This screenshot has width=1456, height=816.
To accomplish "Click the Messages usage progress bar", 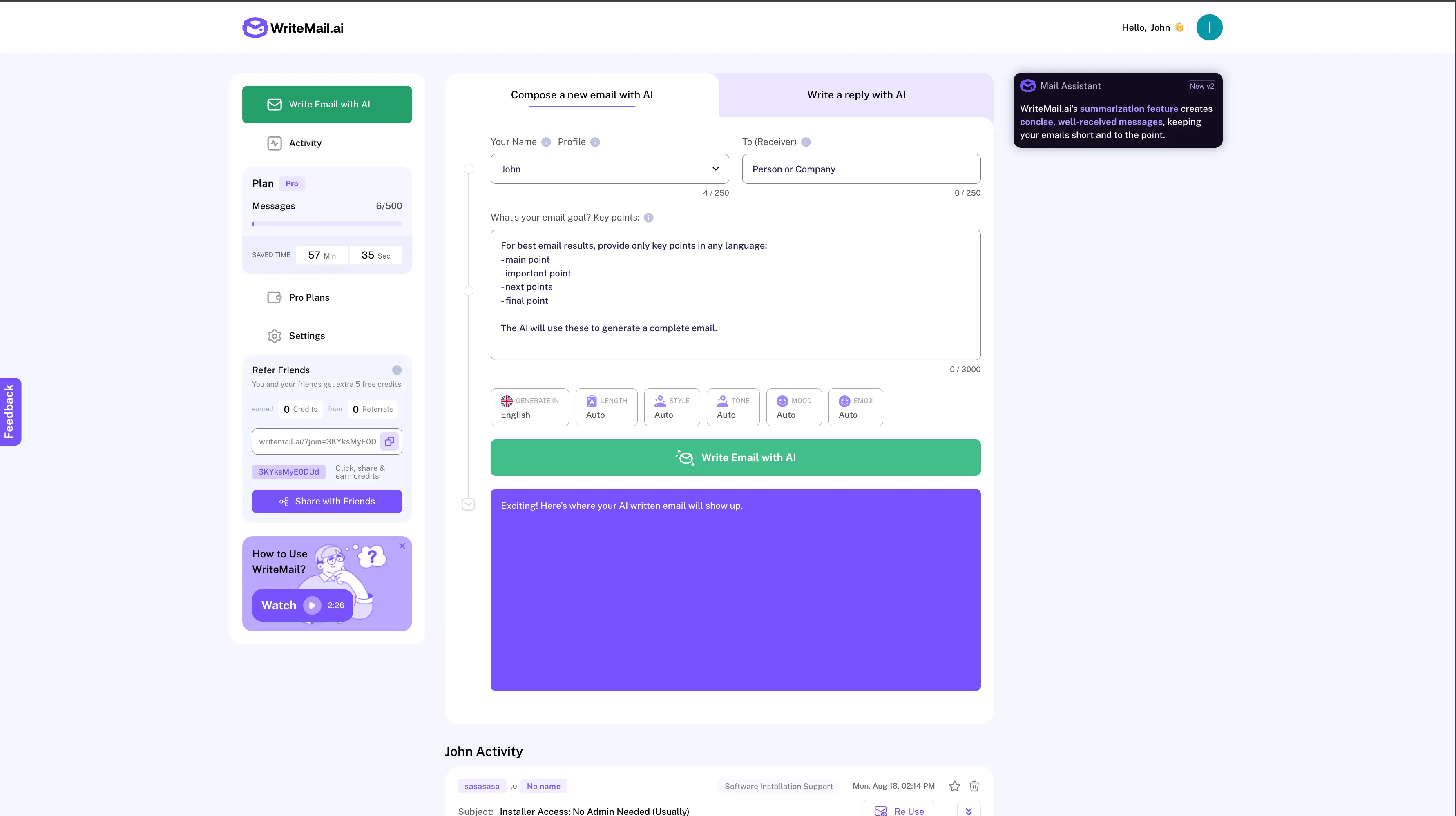I will (327, 224).
